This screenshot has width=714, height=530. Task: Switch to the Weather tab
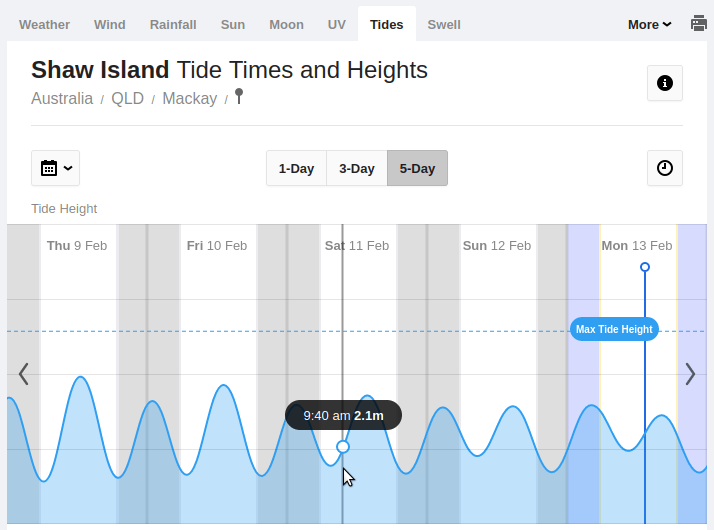pos(44,24)
